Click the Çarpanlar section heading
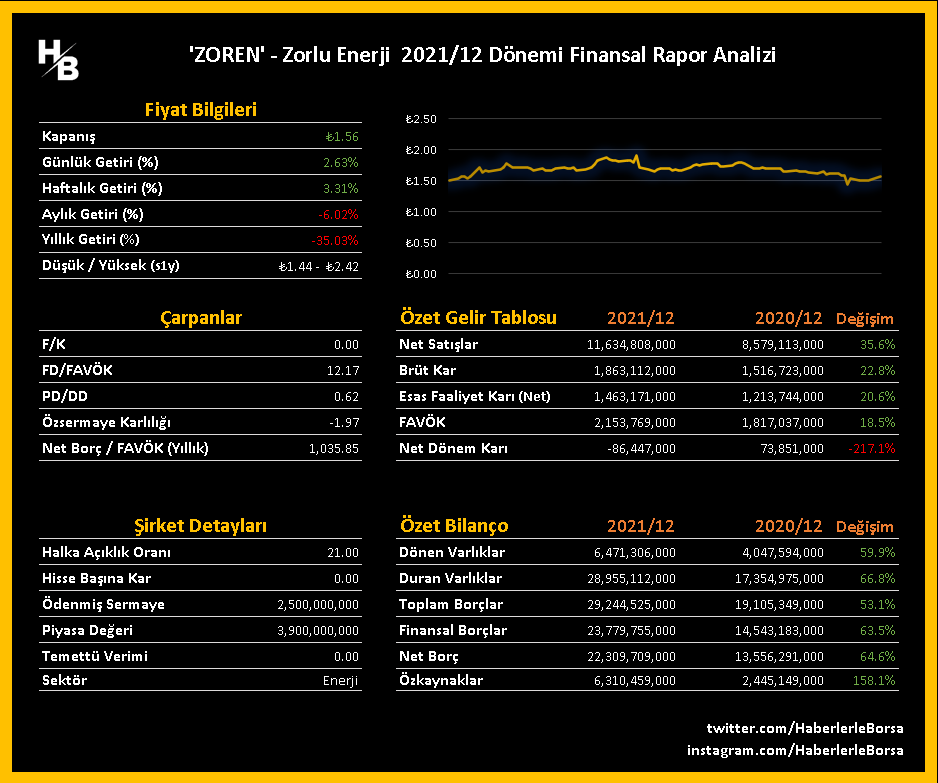 tap(200, 318)
